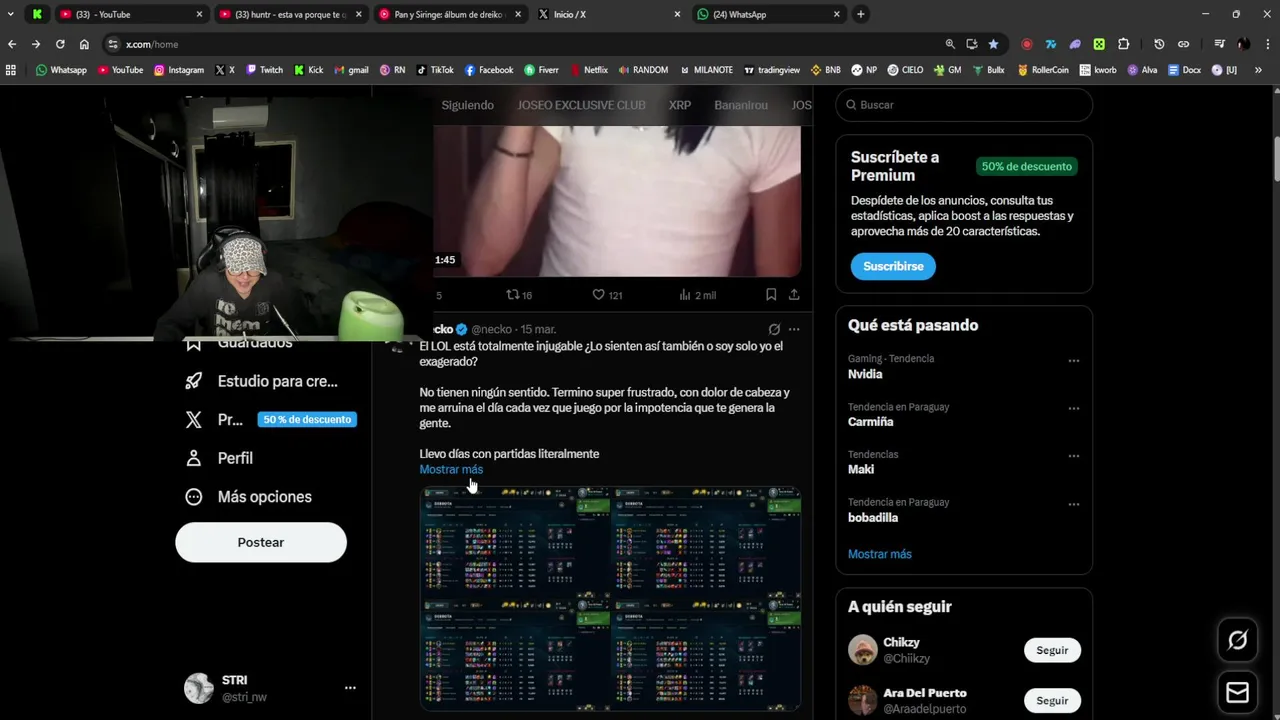This screenshot has width=1280, height=720.
Task: Open tradingview bookmark
Action: pos(771,70)
